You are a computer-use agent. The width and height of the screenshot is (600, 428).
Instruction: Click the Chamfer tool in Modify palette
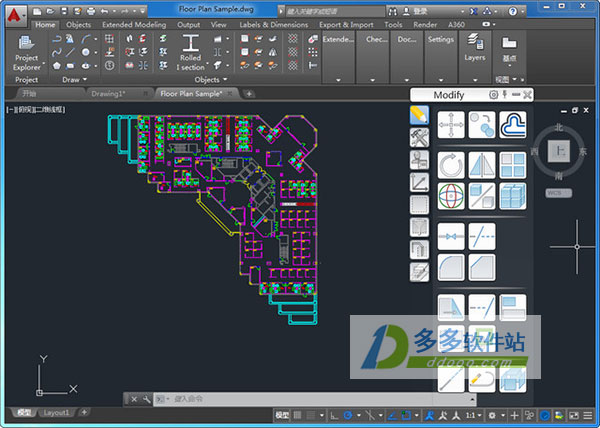tap(481, 267)
